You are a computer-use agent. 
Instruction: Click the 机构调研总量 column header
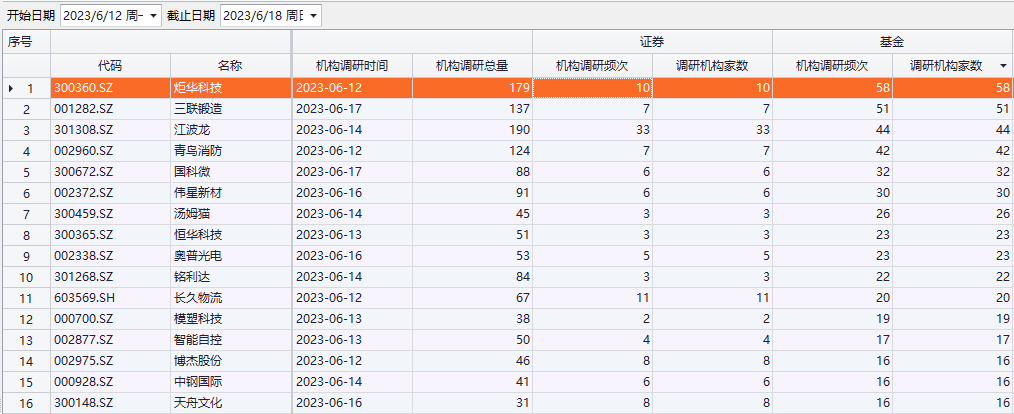[472, 66]
